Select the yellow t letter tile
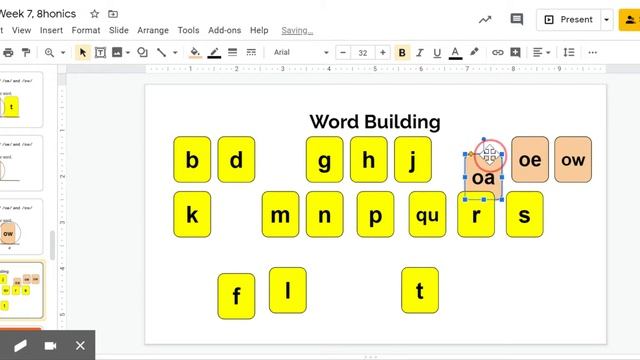640x360 pixels. pos(420,291)
